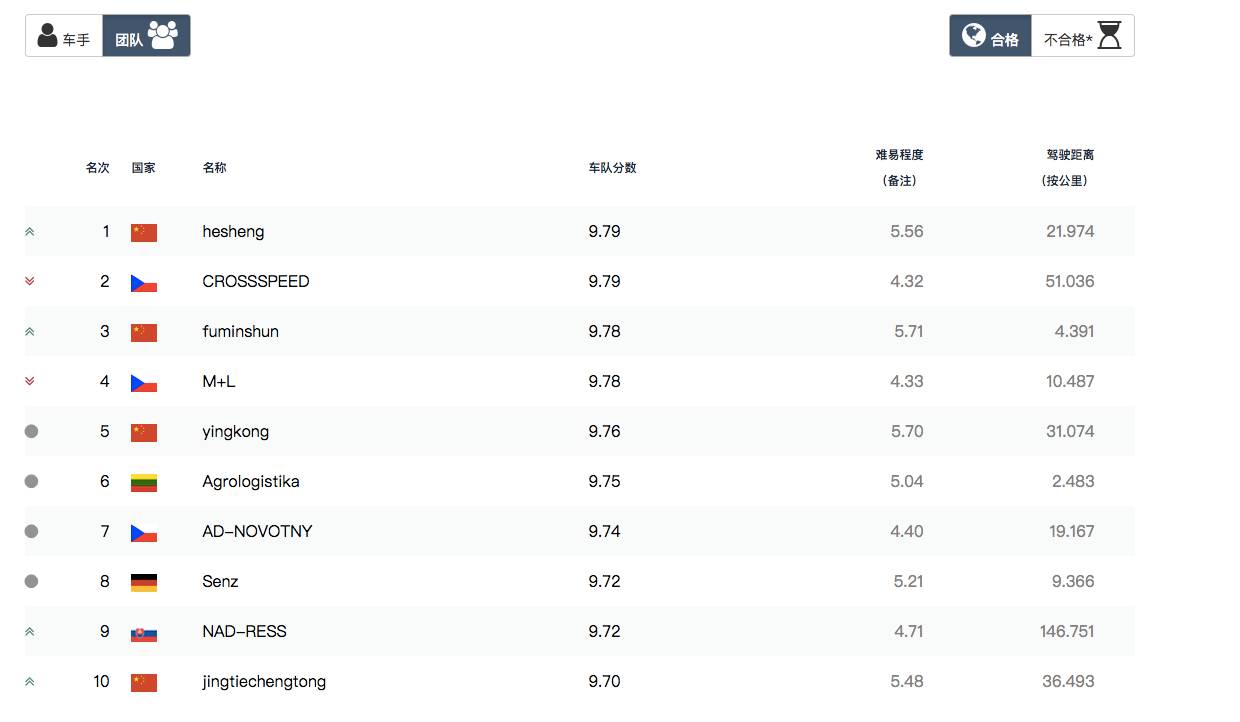
Task: Select yingkong's score 9.76
Action: [605, 431]
